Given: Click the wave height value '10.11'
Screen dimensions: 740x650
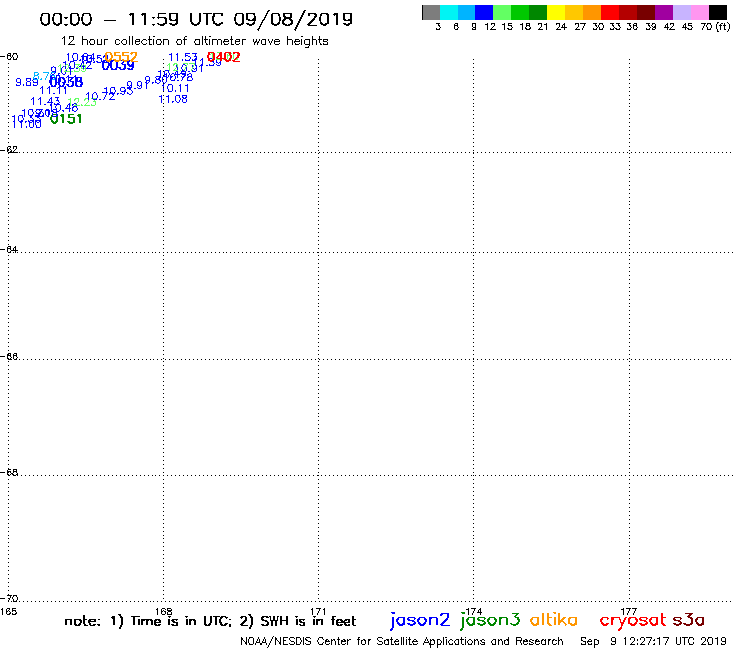Looking at the screenshot, I should pos(175,88).
